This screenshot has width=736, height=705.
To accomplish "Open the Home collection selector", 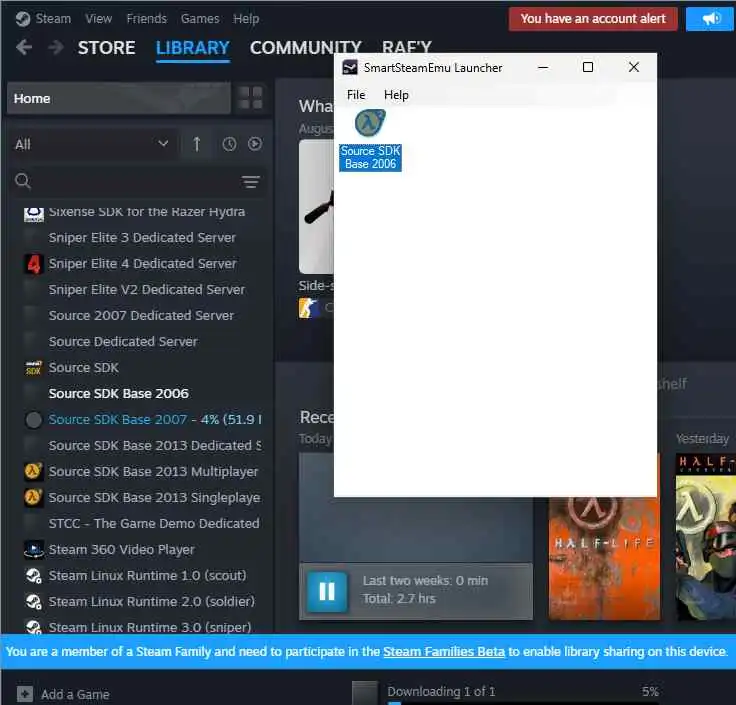I will [119, 98].
